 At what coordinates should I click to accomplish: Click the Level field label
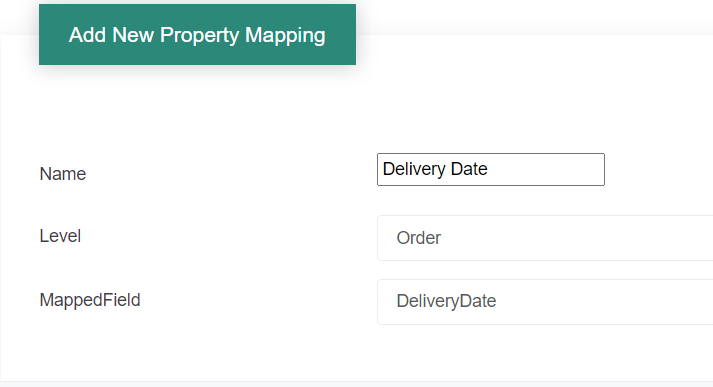click(x=60, y=236)
